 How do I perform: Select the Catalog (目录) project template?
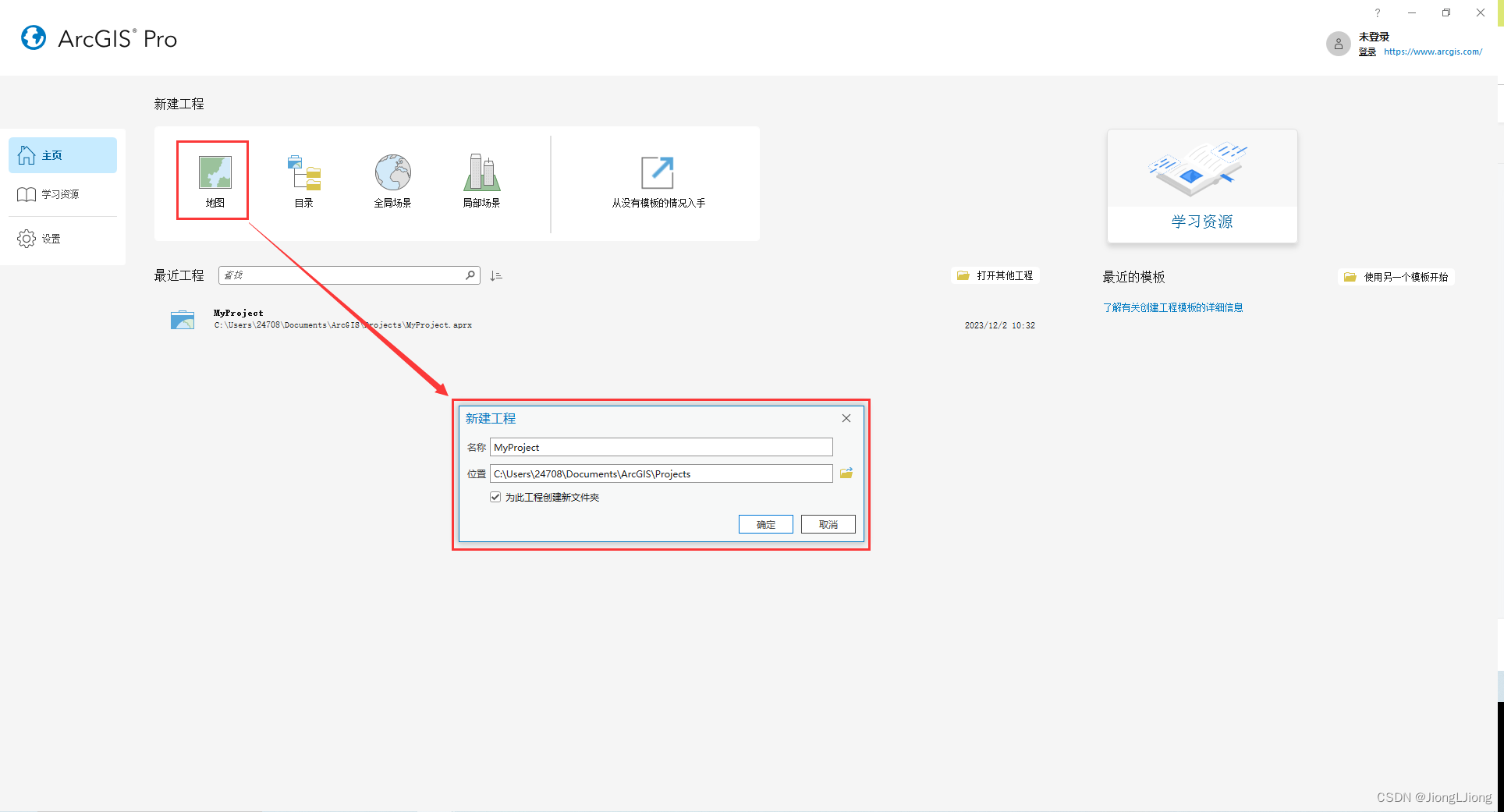coord(304,181)
